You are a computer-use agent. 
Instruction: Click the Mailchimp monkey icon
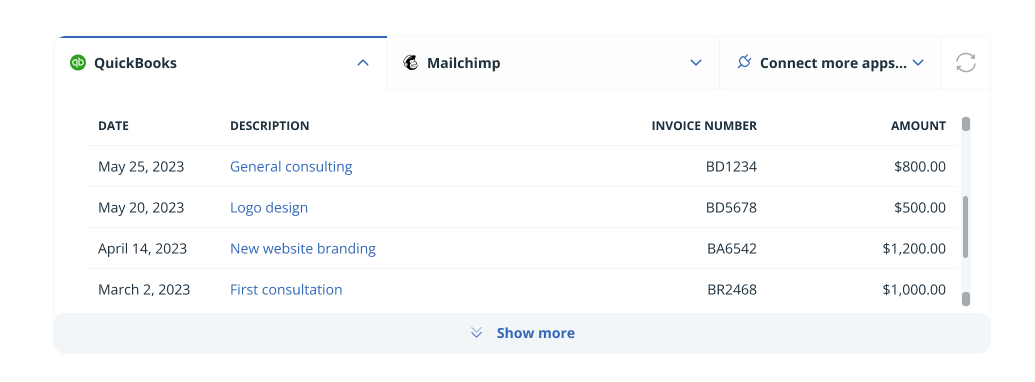(411, 63)
